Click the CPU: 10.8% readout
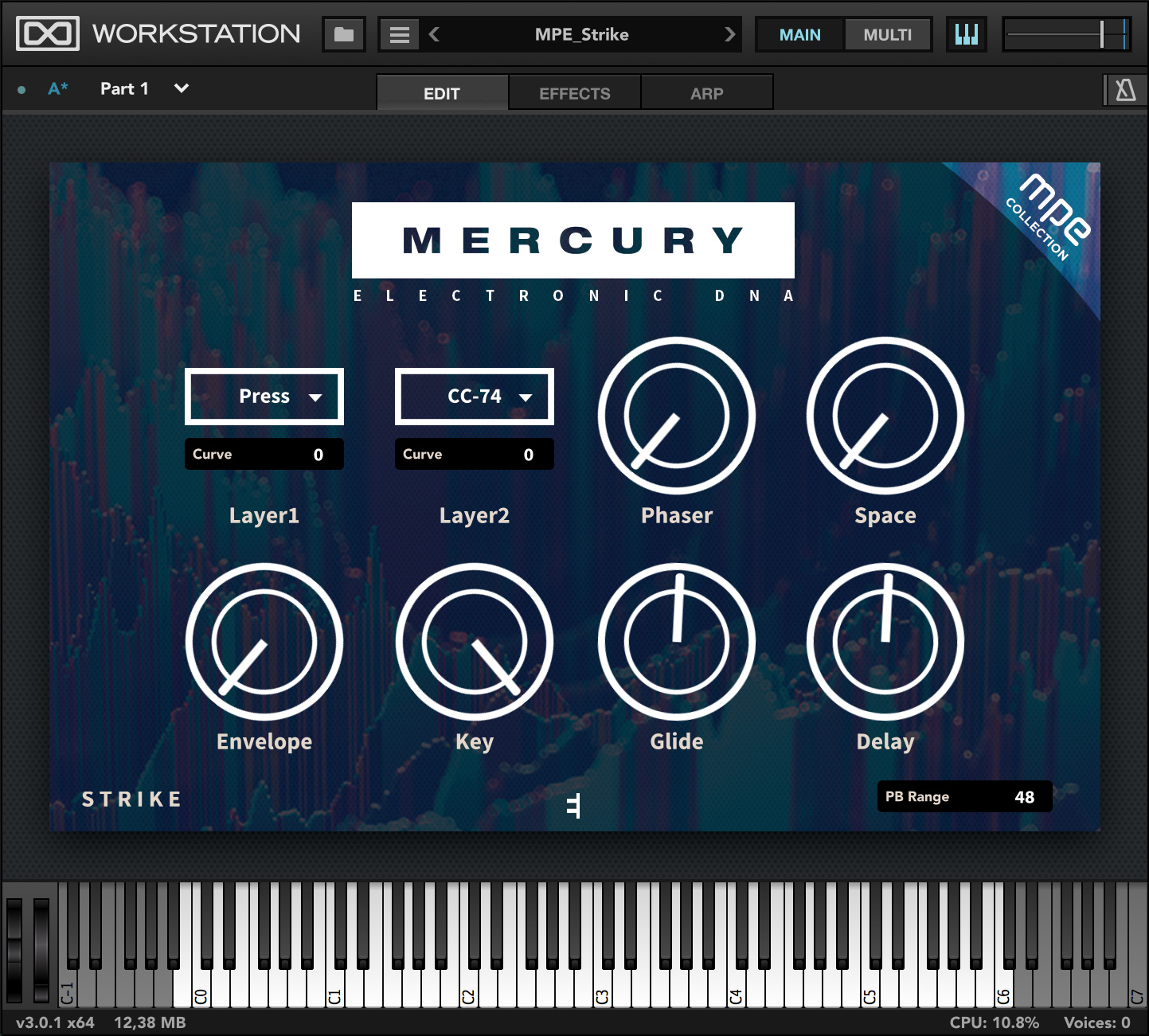The width and height of the screenshot is (1149, 1036). click(x=994, y=1022)
